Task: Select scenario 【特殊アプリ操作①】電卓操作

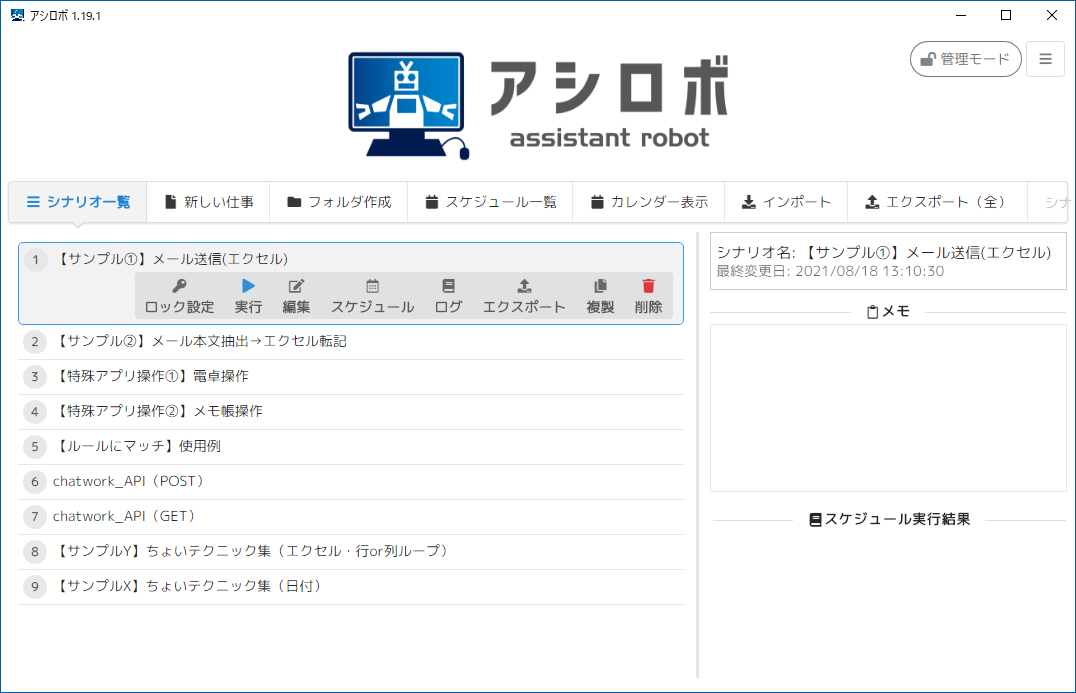Action: click(351, 377)
